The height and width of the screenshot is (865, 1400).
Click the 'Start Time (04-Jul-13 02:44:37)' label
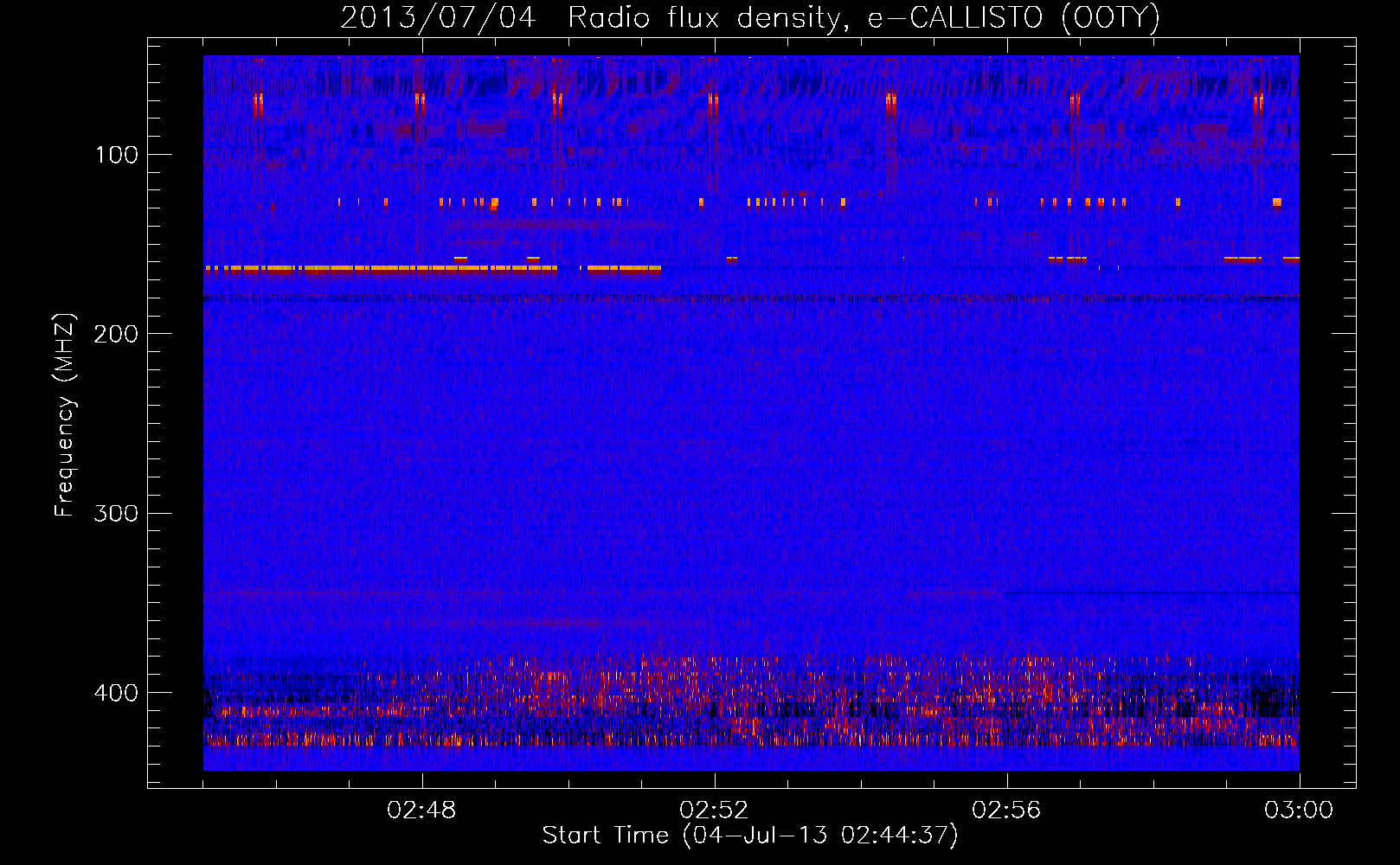tap(750, 836)
